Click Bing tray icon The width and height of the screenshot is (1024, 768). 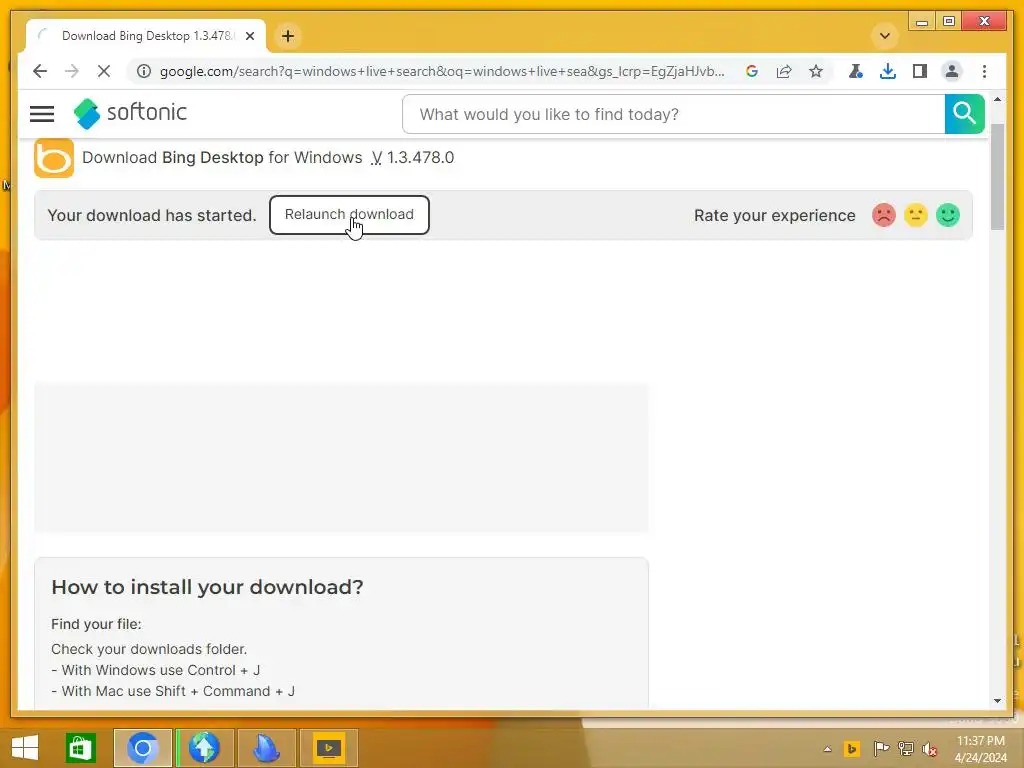pyautogui.click(x=852, y=748)
